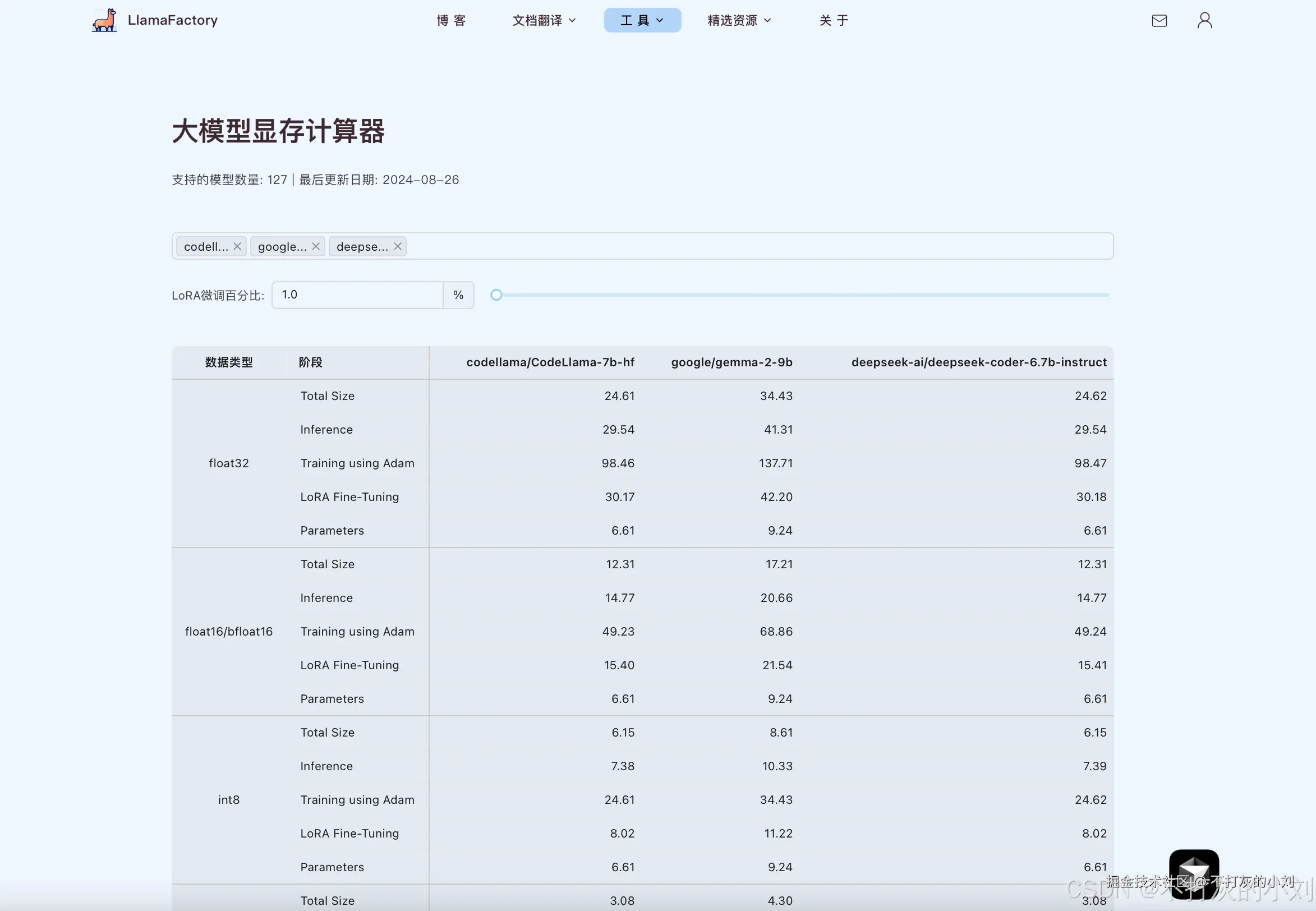1316x911 pixels.
Task: Click the LlamaFactory site name
Action: coord(173,21)
